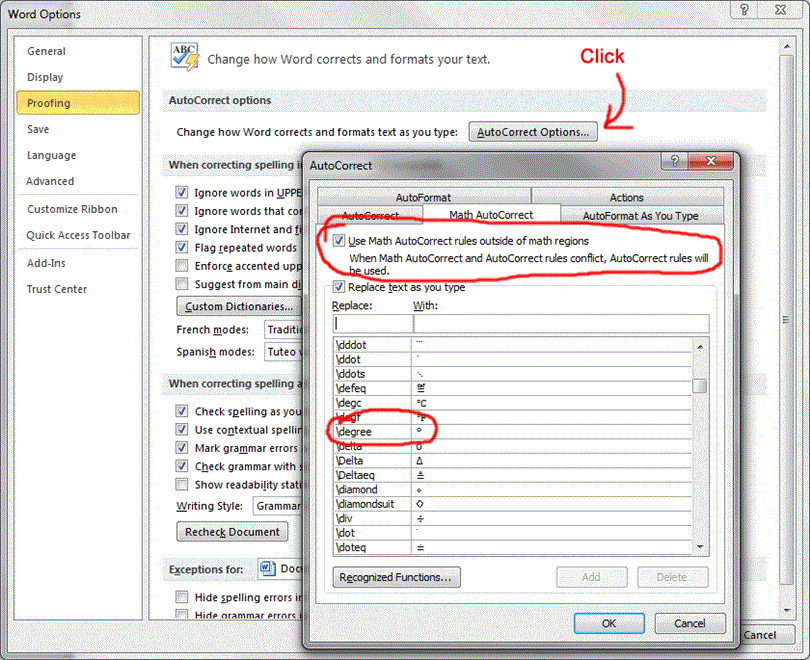Uncheck Use Math AutoCorrect rules outside math regions
Viewport: 810px width, 660px height.
click(x=339, y=240)
